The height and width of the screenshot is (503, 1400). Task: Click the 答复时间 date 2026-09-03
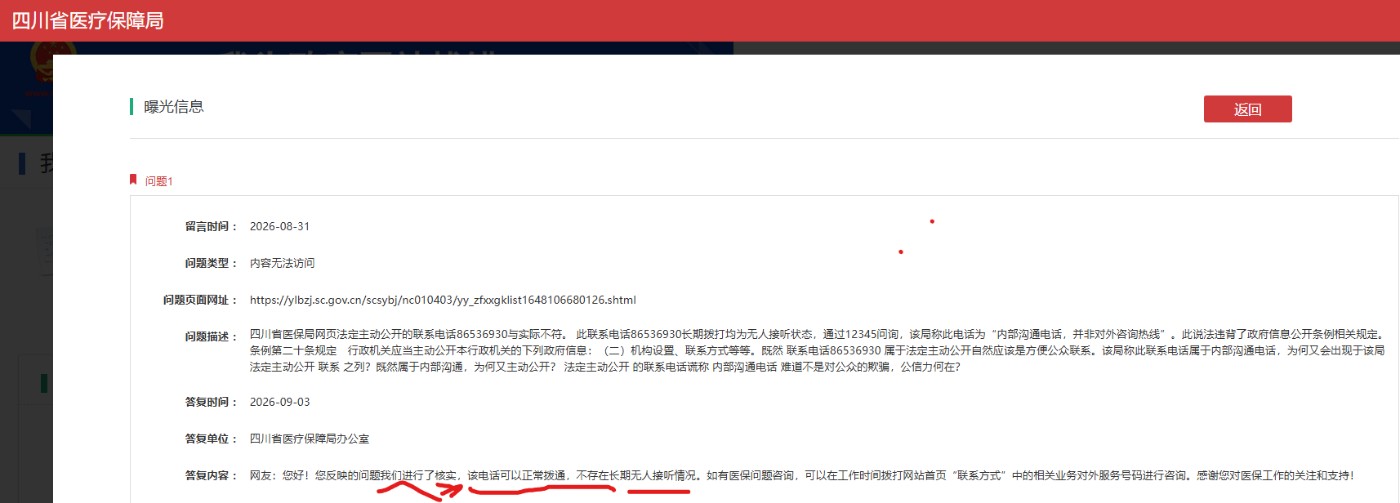click(280, 402)
